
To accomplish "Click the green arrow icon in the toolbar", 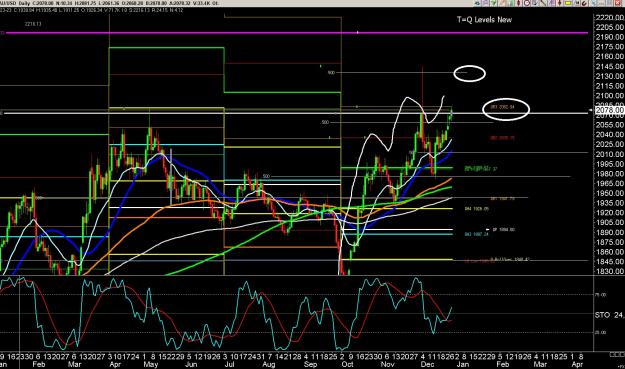I will pos(494,3).
